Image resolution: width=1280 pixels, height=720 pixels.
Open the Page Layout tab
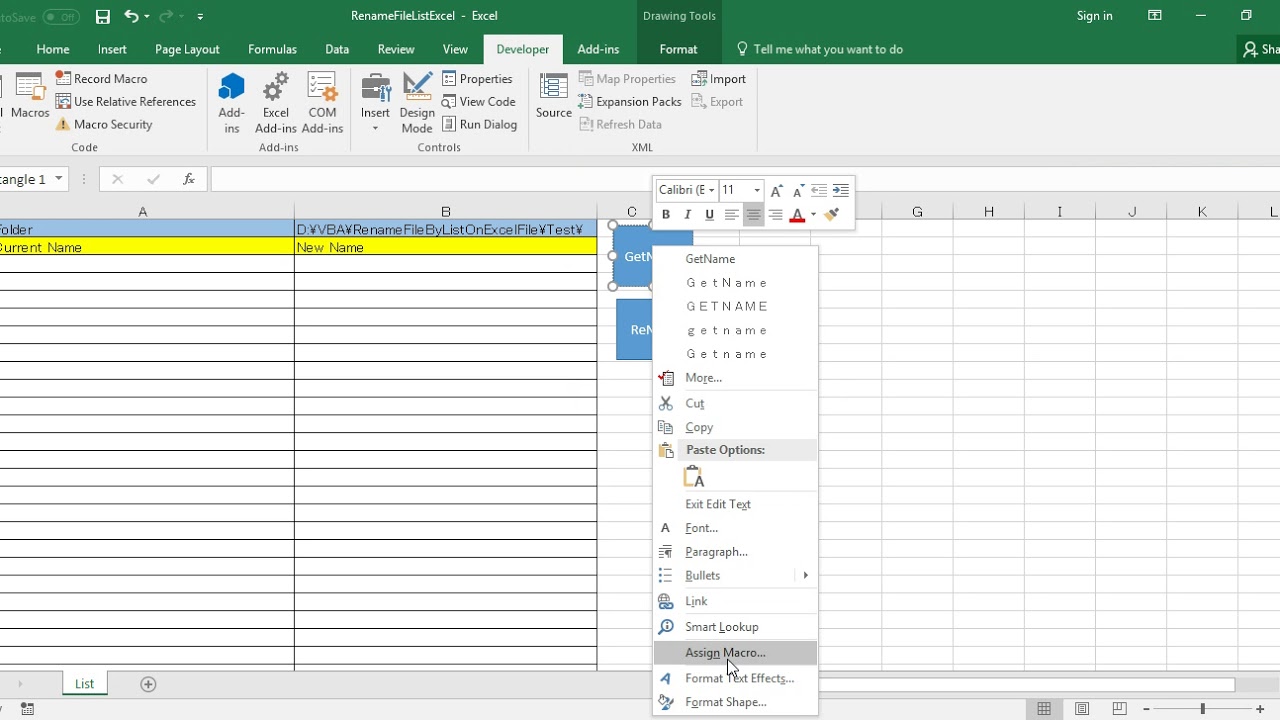(187, 49)
